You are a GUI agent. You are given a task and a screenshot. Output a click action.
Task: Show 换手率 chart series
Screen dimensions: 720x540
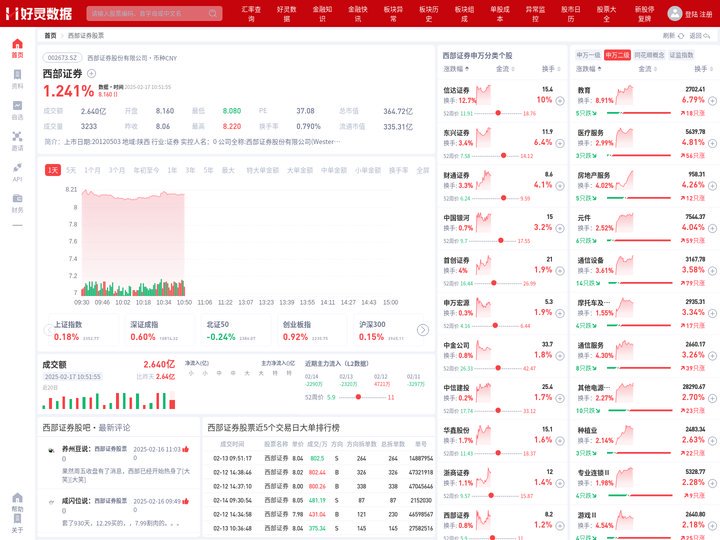click(399, 170)
